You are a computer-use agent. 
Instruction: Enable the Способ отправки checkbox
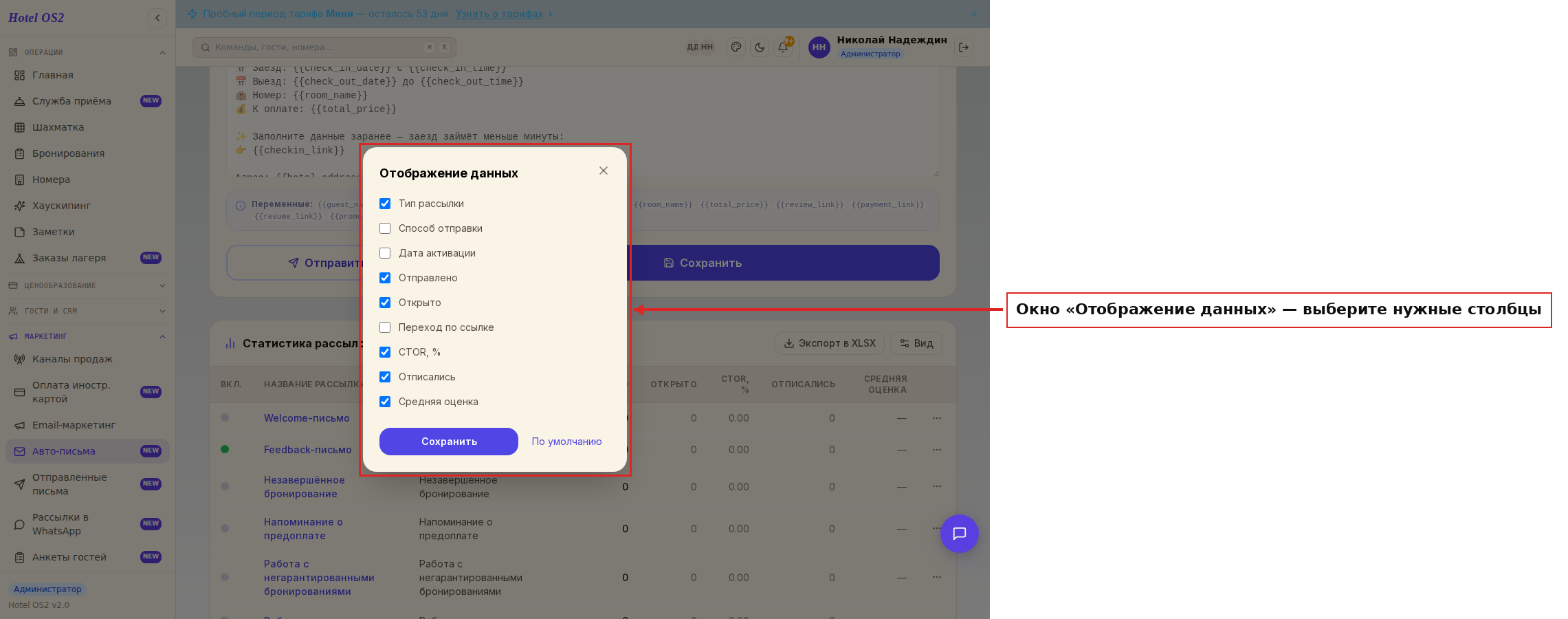[x=385, y=228]
